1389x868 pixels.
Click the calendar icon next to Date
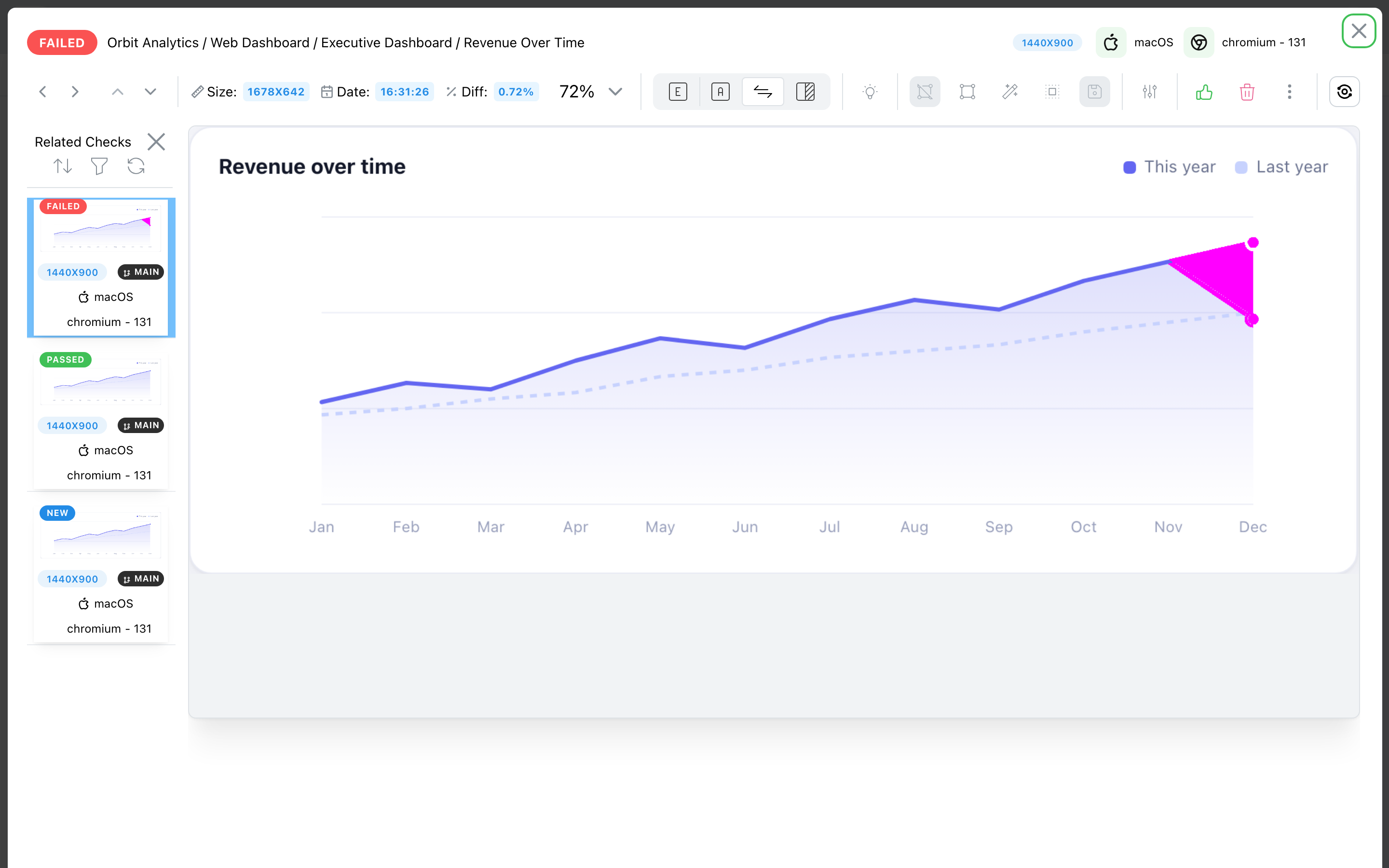(x=327, y=92)
